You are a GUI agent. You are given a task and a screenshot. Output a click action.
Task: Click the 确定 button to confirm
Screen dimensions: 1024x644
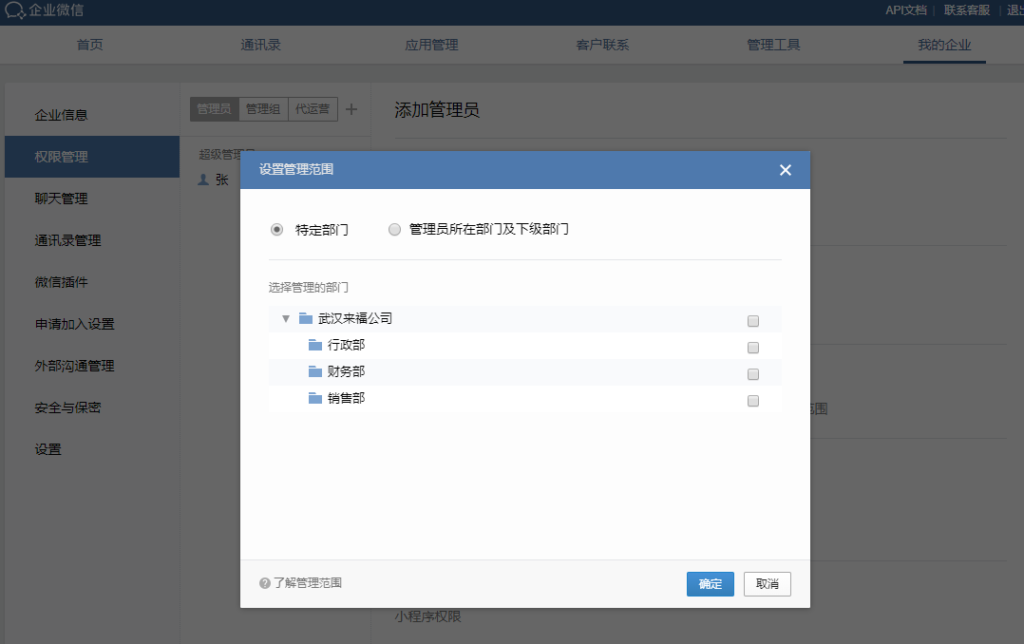(x=710, y=583)
